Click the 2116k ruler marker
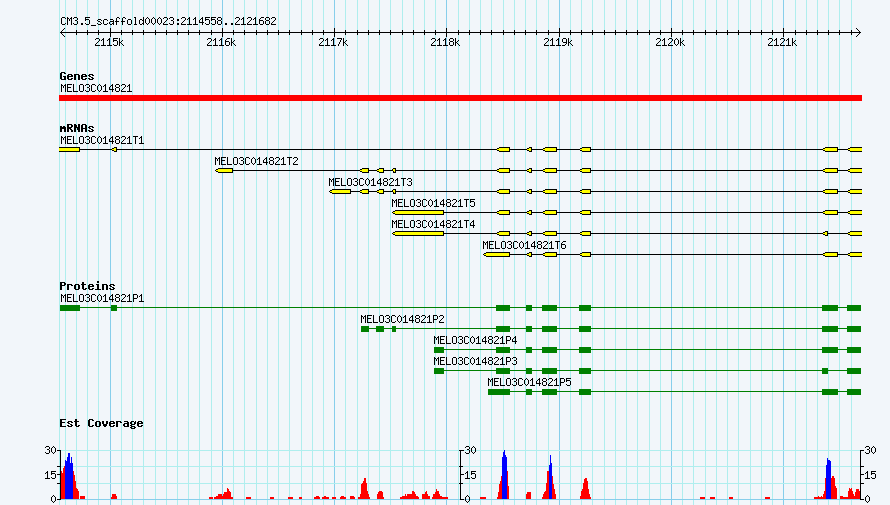Viewport: 890px width, 505px height. [x=221, y=43]
